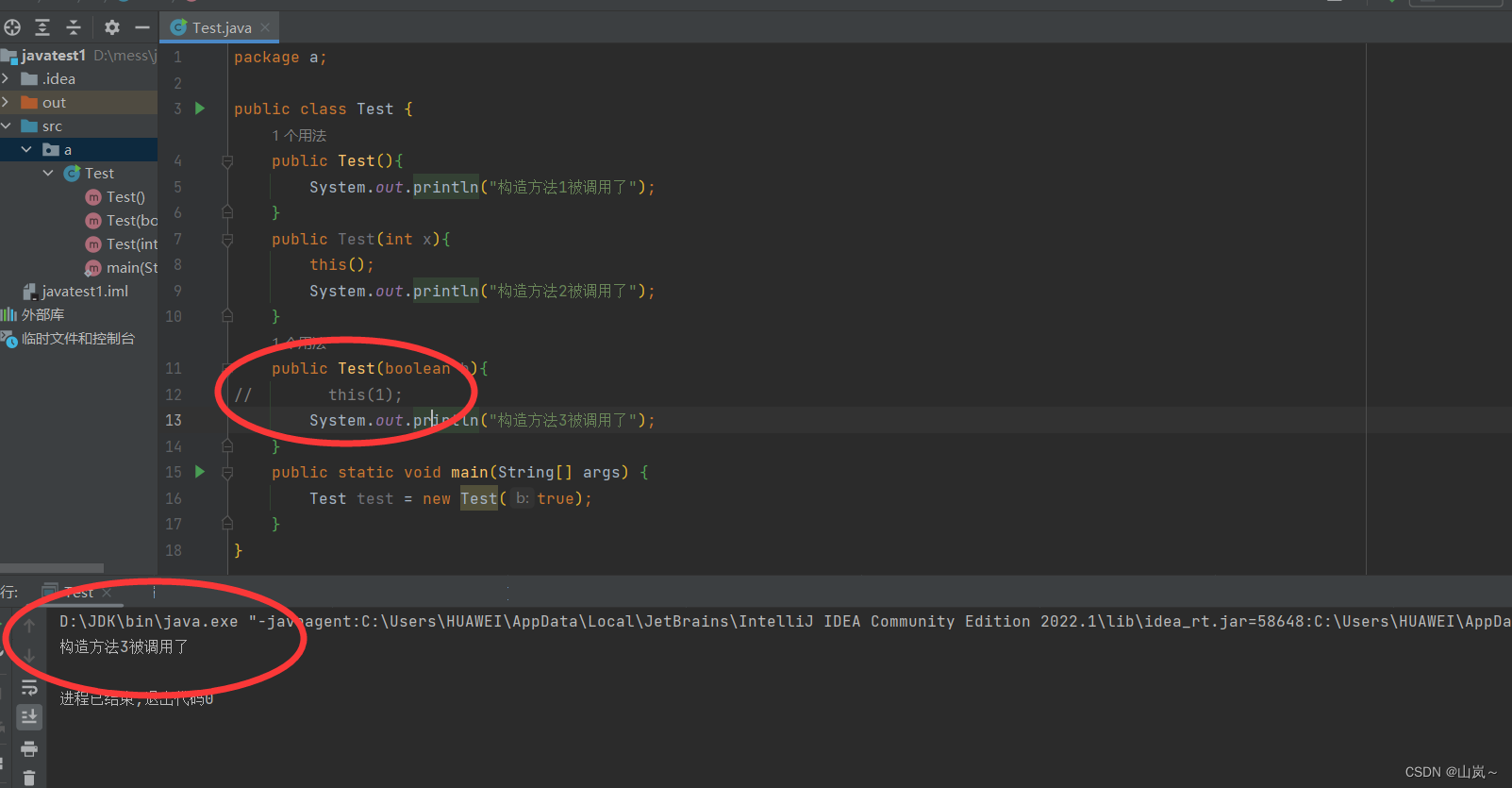1512x788 pixels.
Task: Fold the Test() constructor at line 4
Action: 227,161
